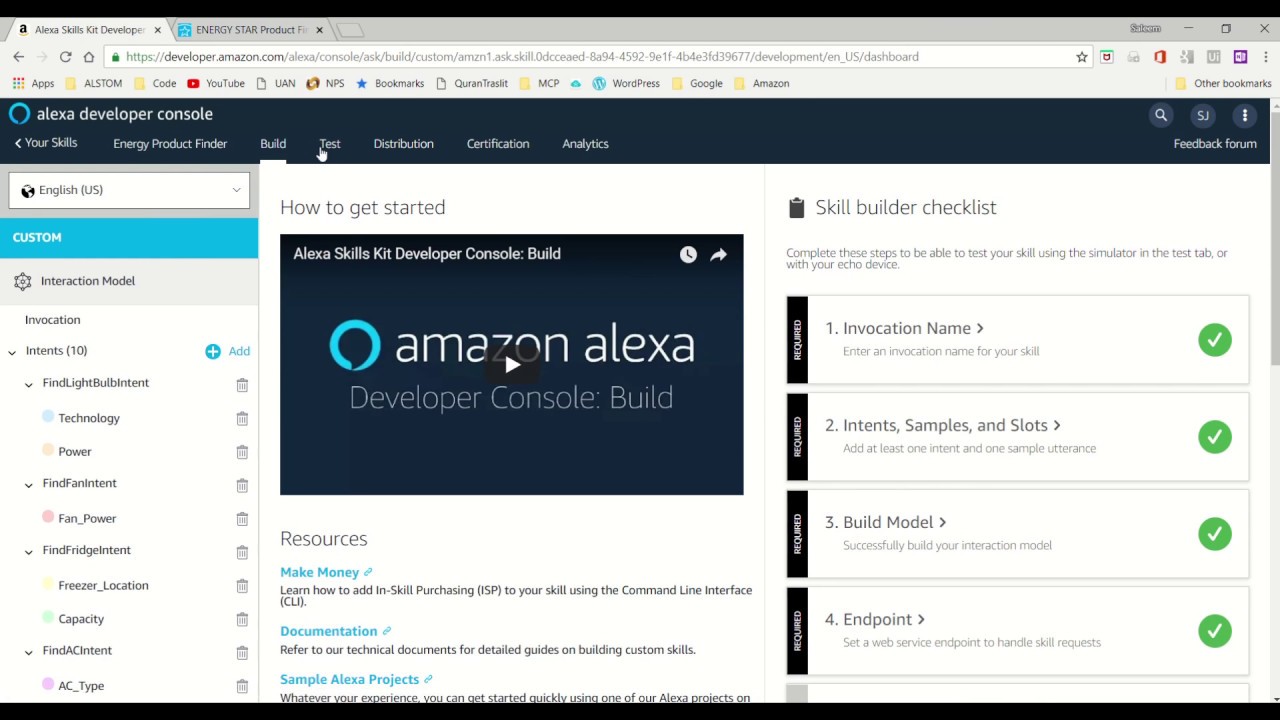Open Invocation in the sidebar

click(x=52, y=320)
